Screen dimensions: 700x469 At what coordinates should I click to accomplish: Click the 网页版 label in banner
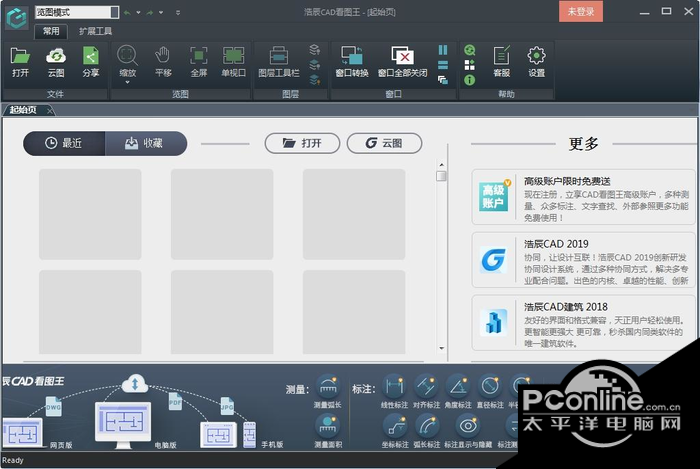(61, 445)
